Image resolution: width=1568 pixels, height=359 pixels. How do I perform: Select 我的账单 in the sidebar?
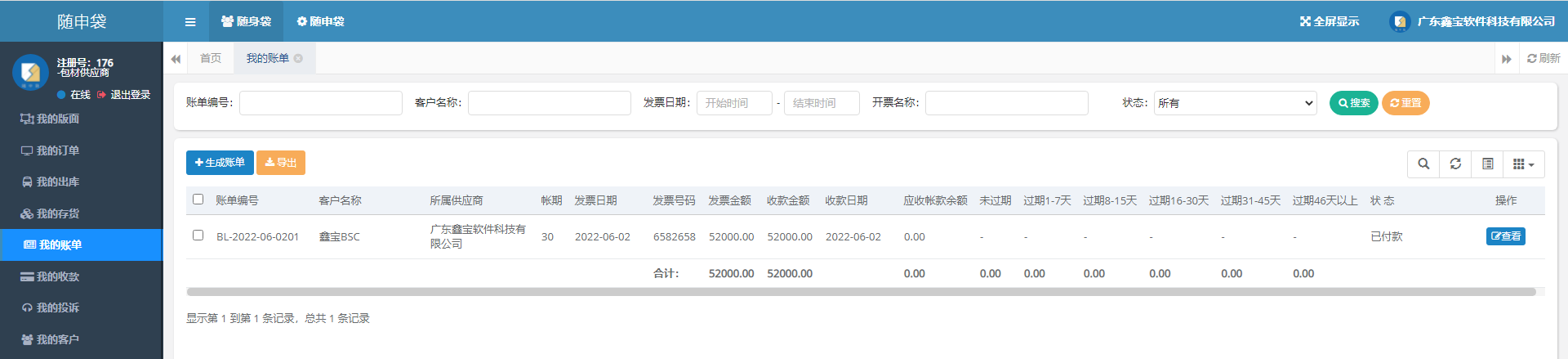[82, 245]
